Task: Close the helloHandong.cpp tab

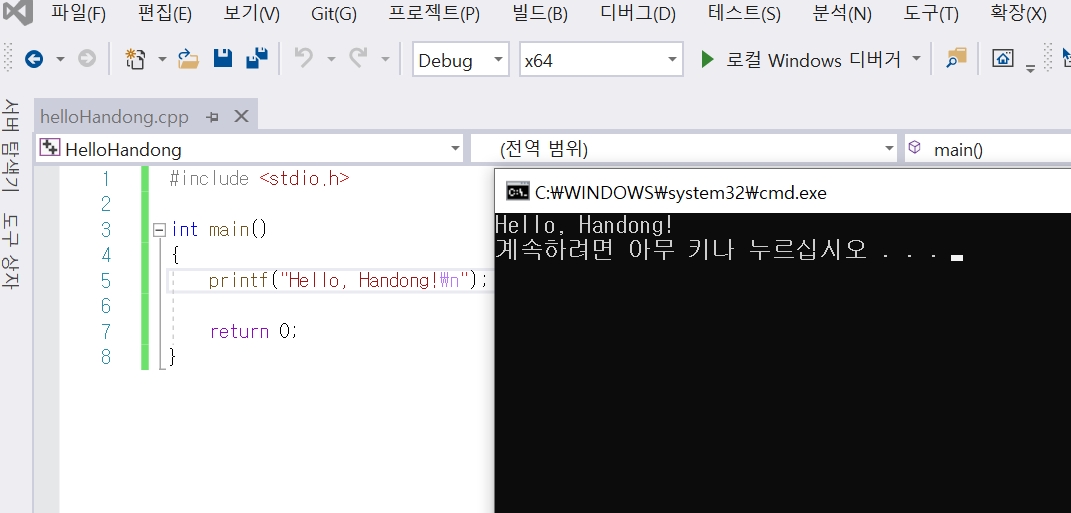Action: pos(240,117)
